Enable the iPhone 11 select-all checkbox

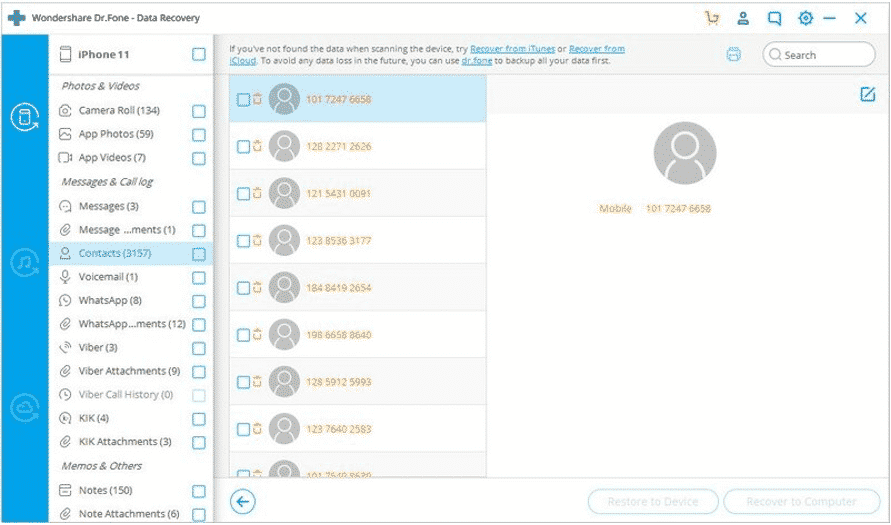[199, 55]
